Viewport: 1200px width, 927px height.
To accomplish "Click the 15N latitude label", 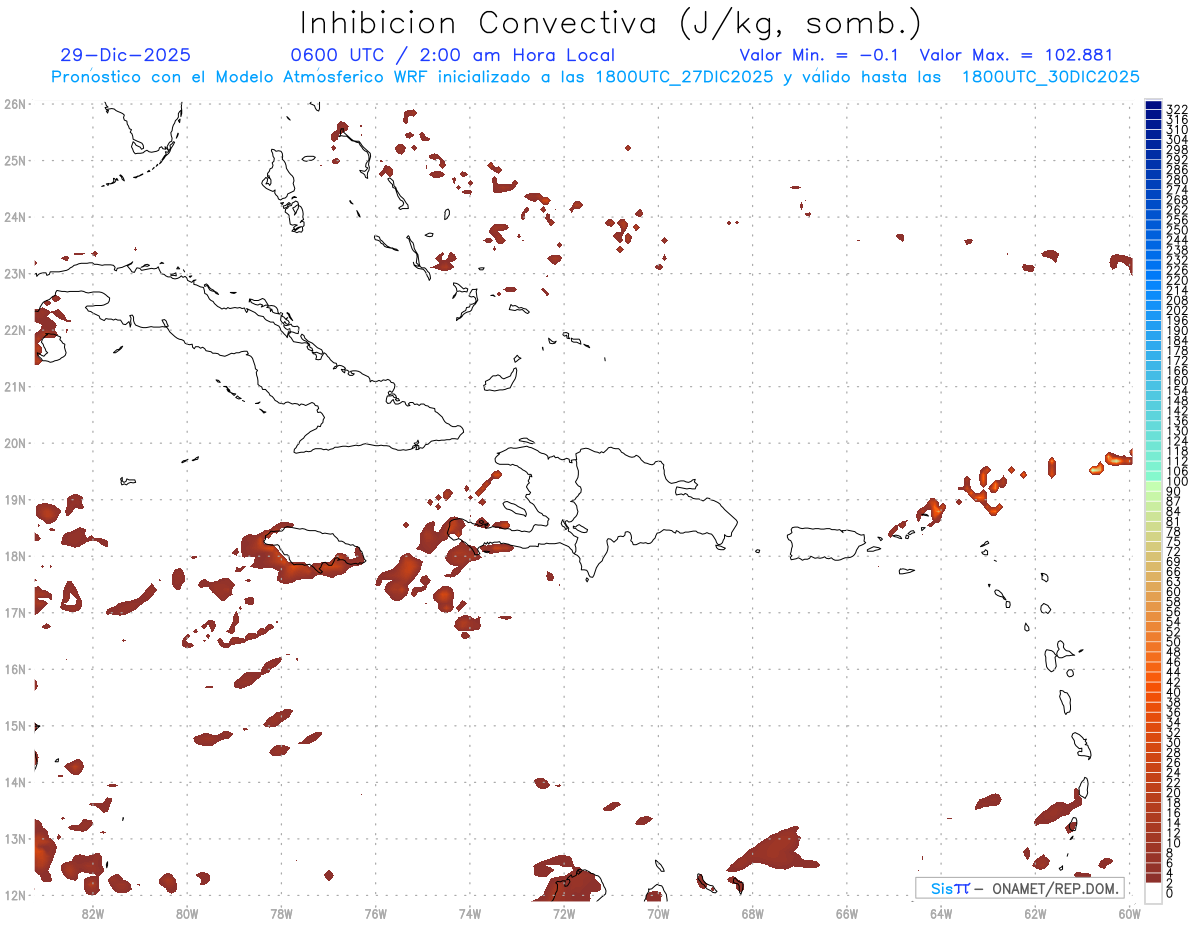I will click(x=15, y=725).
